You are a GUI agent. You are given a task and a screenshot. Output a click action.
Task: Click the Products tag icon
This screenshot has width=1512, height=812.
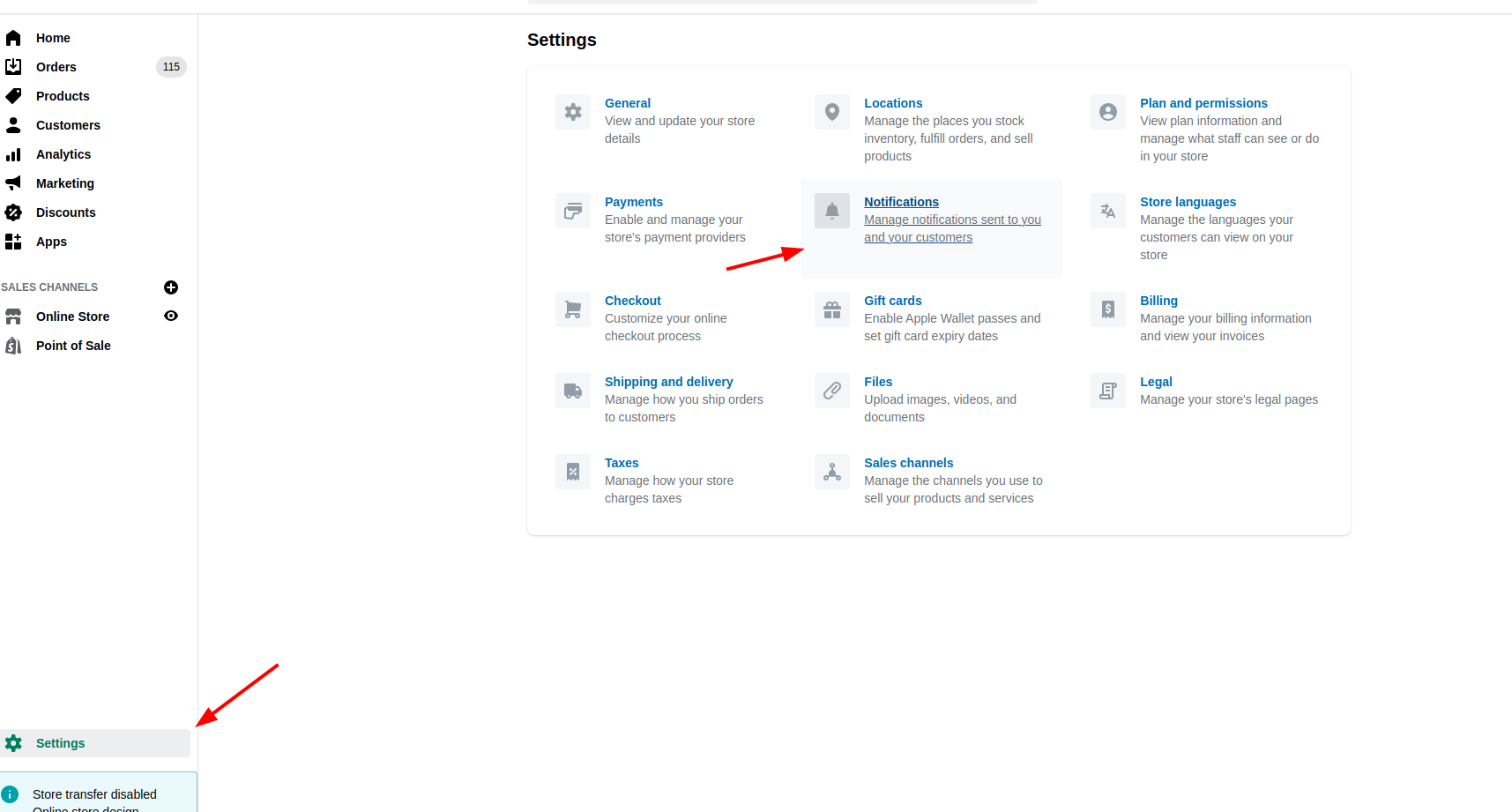13,96
